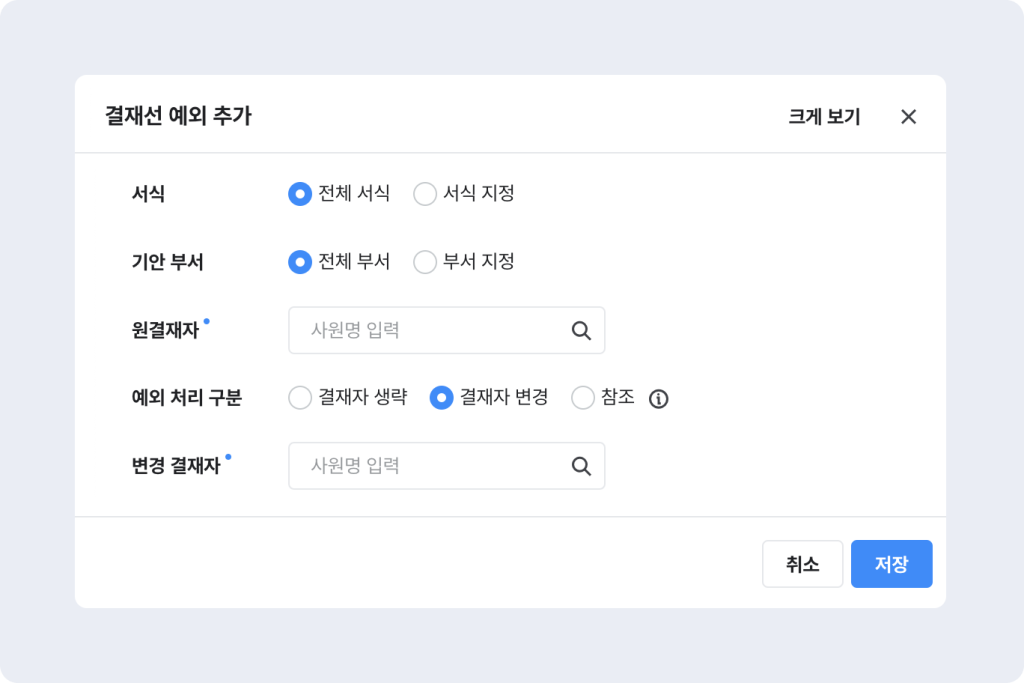
Task: Choose the 결재자 변경 radio option
Action: point(442,398)
